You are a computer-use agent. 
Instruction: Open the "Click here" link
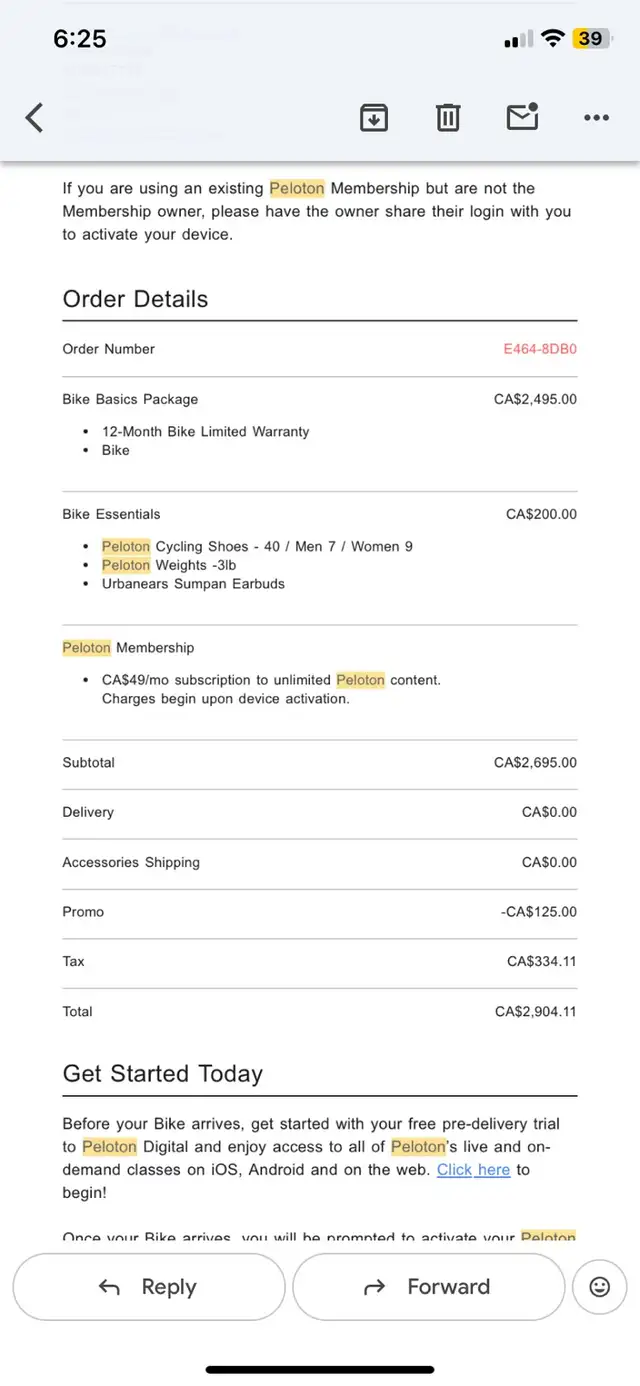point(473,1169)
